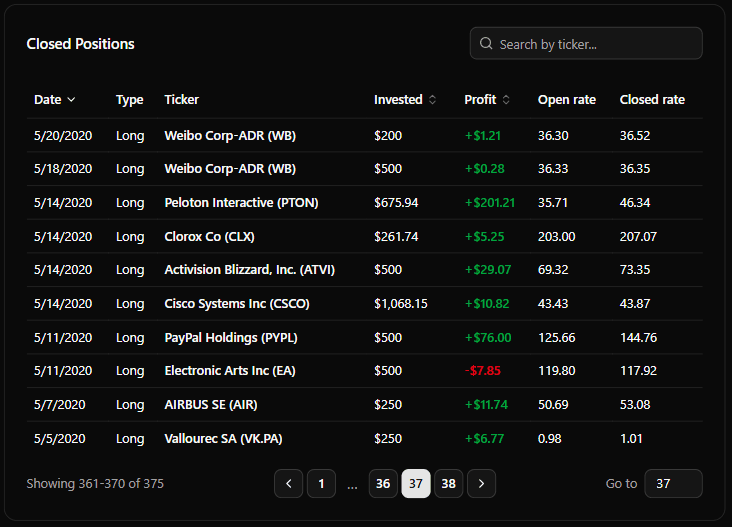Screen dimensions: 732x527
Task: Click the $1,068.15 invested amount
Action: [401, 304]
